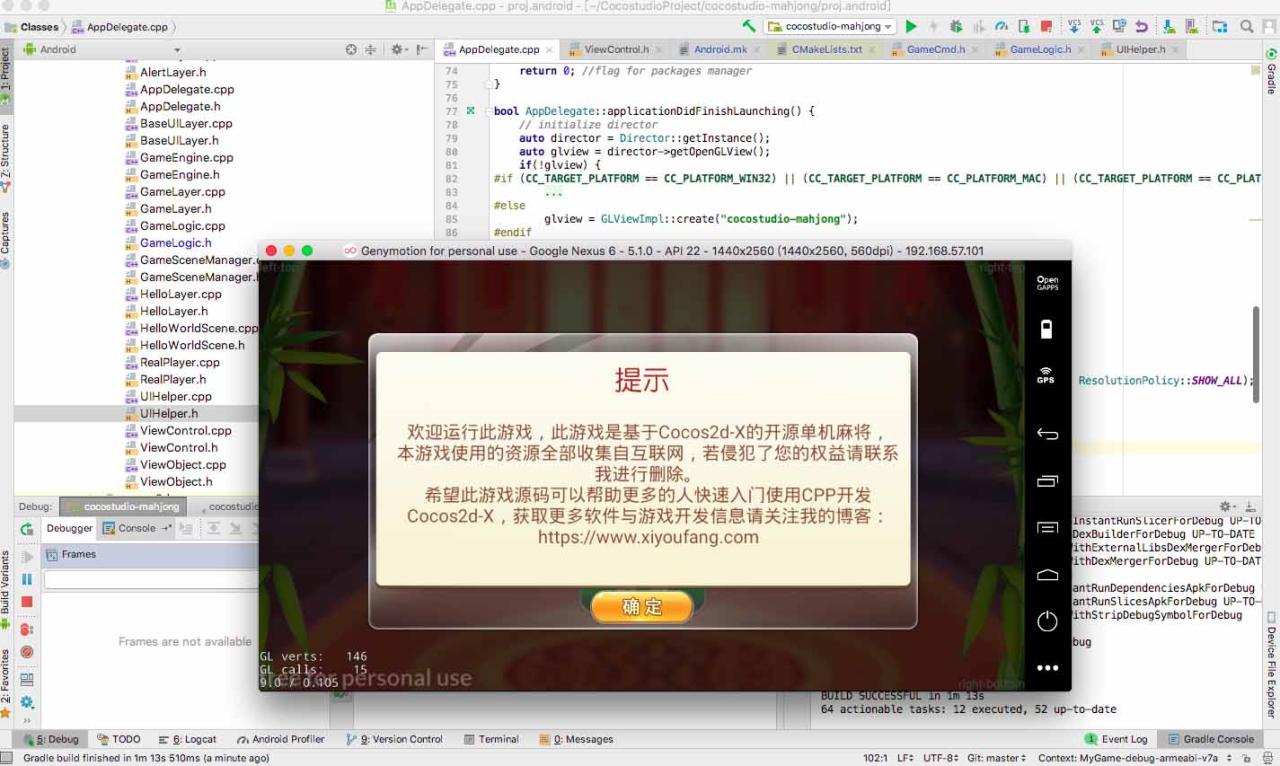Click the red Stop button in main toolbar
The image size is (1280, 766).
pyautogui.click(x=1046, y=27)
